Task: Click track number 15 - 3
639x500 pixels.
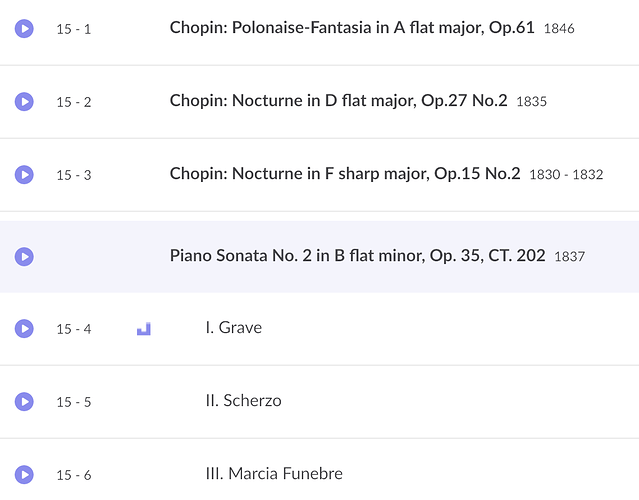Action: [74, 175]
